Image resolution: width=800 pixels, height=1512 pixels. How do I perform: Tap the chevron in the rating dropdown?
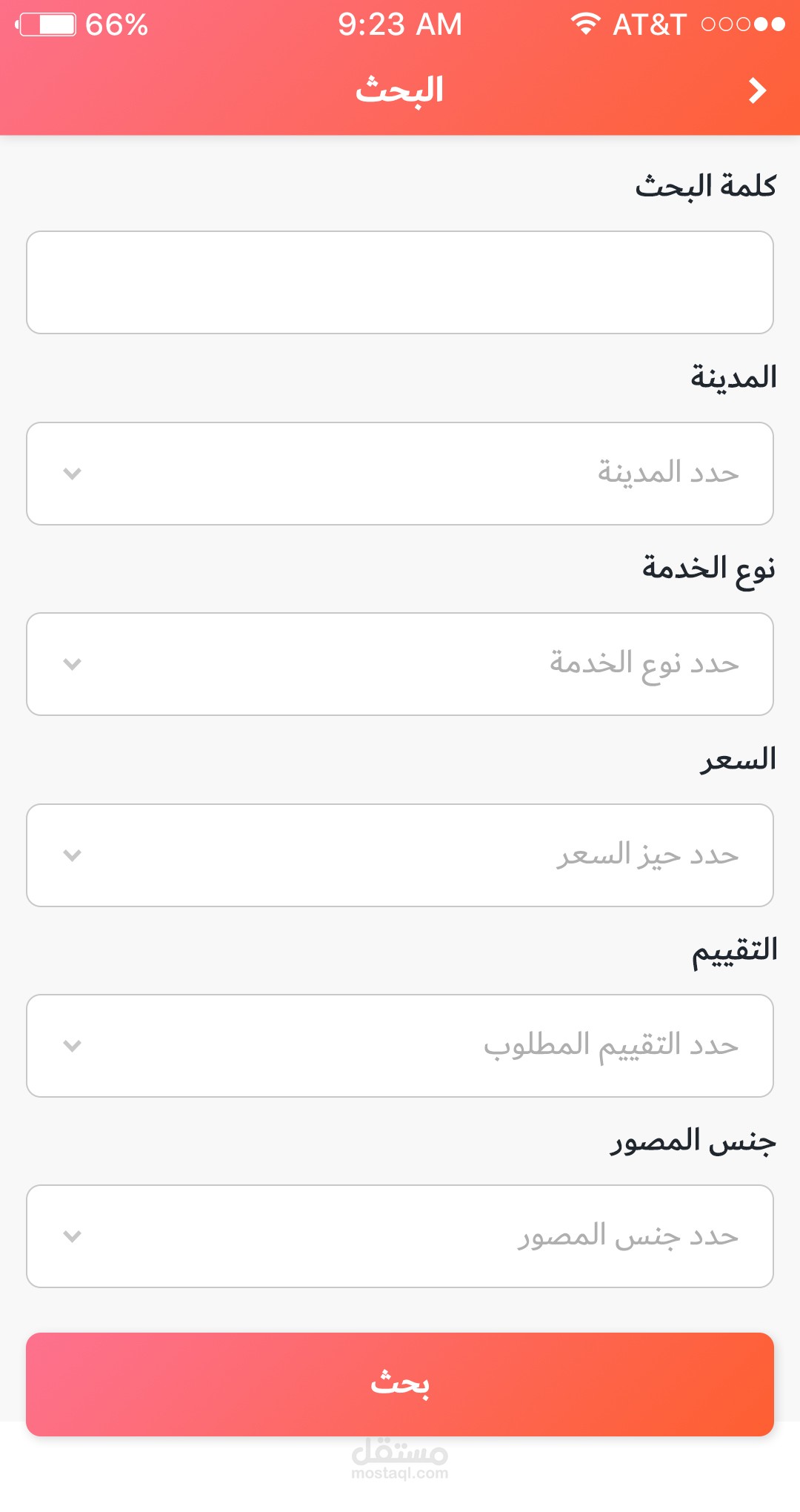72,1046
